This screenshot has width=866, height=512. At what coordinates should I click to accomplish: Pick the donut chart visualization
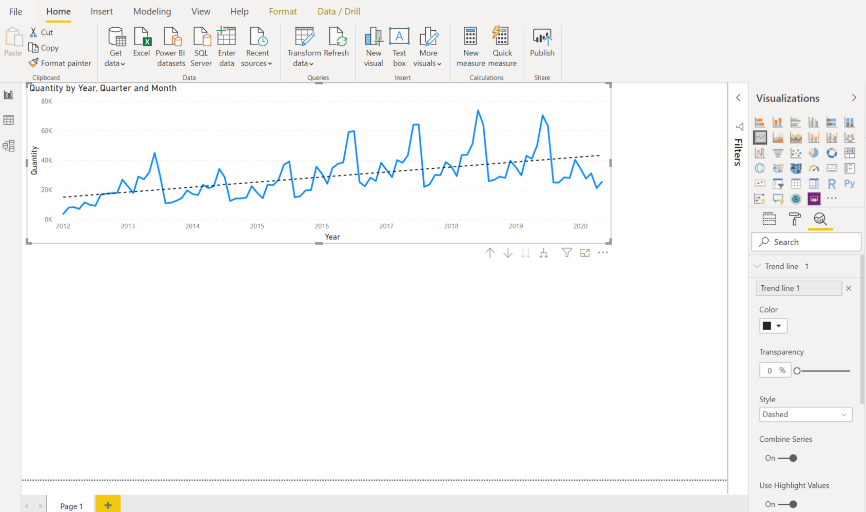(832, 153)
